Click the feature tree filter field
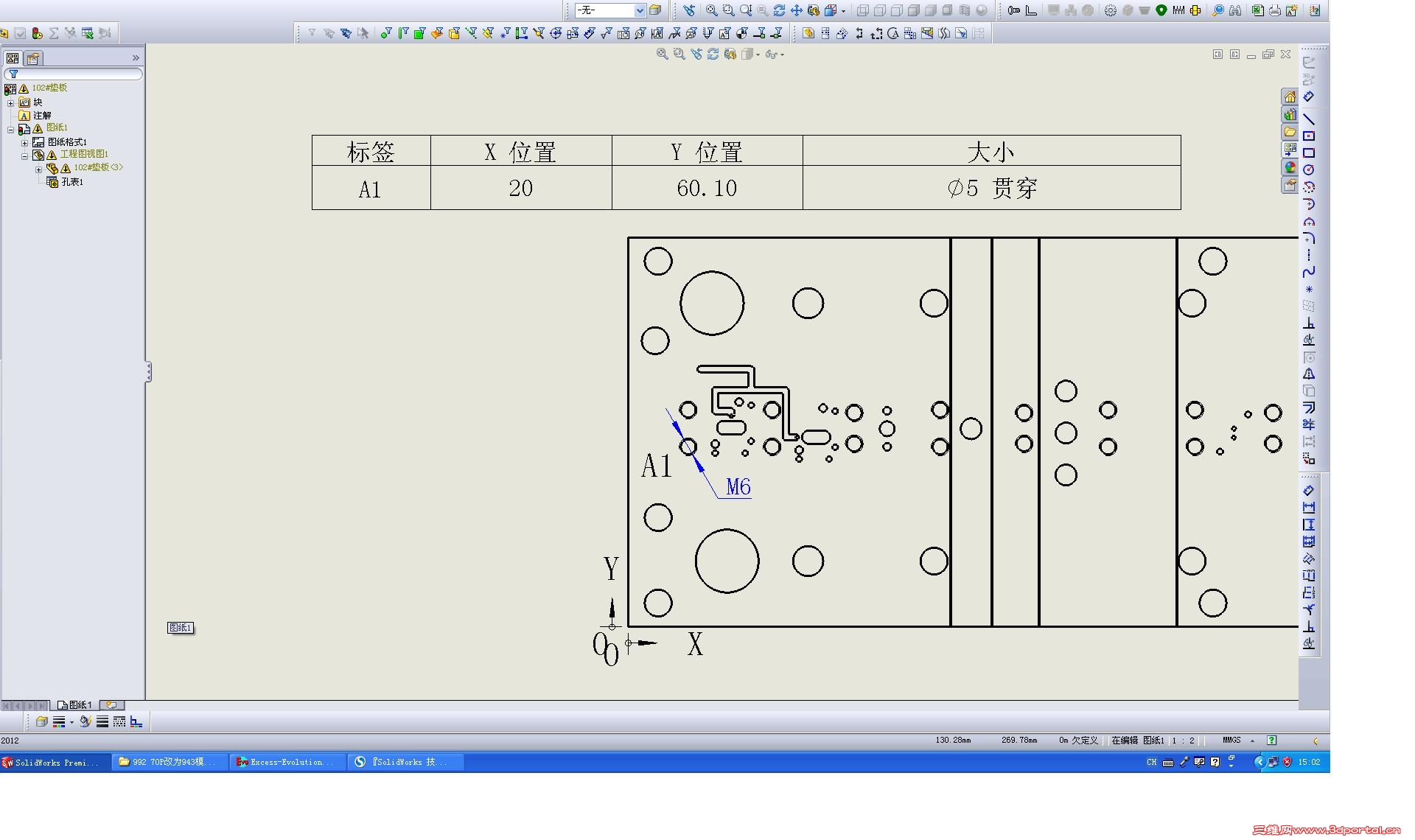1415x840 pixels. pos(74,74)
